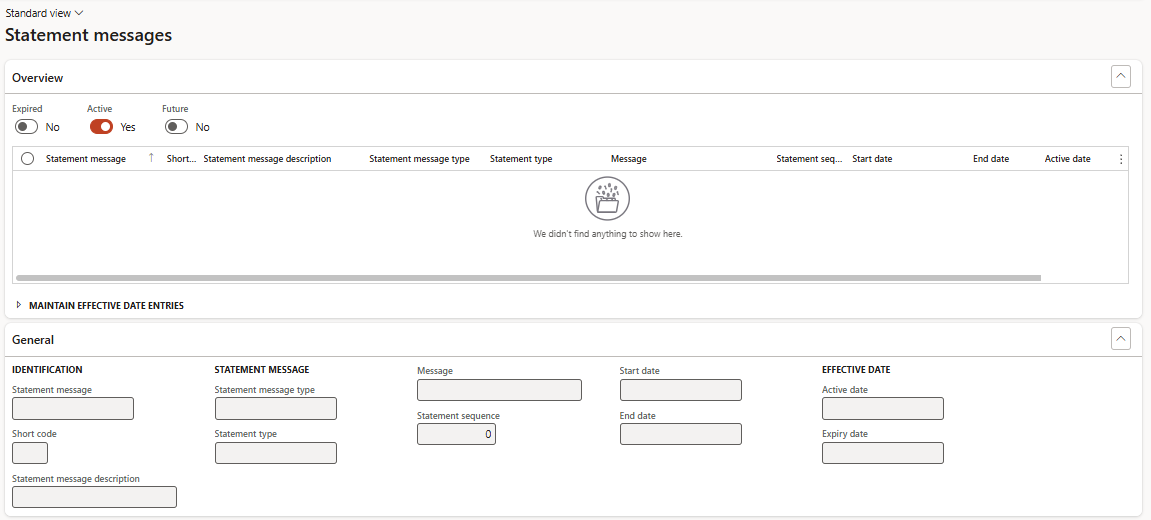Image resolution: width=1151 pixels, height=520 pixels.
Task: Click the Statement message type column header
Action: coord(419,159)
